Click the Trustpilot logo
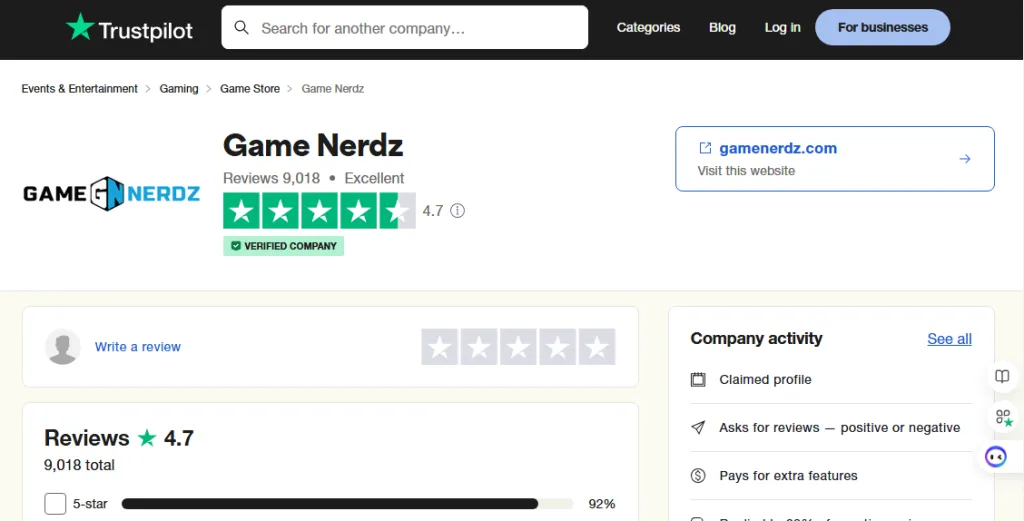The image size is (1024, 521). pyautogui.click(x=129, y=28)
